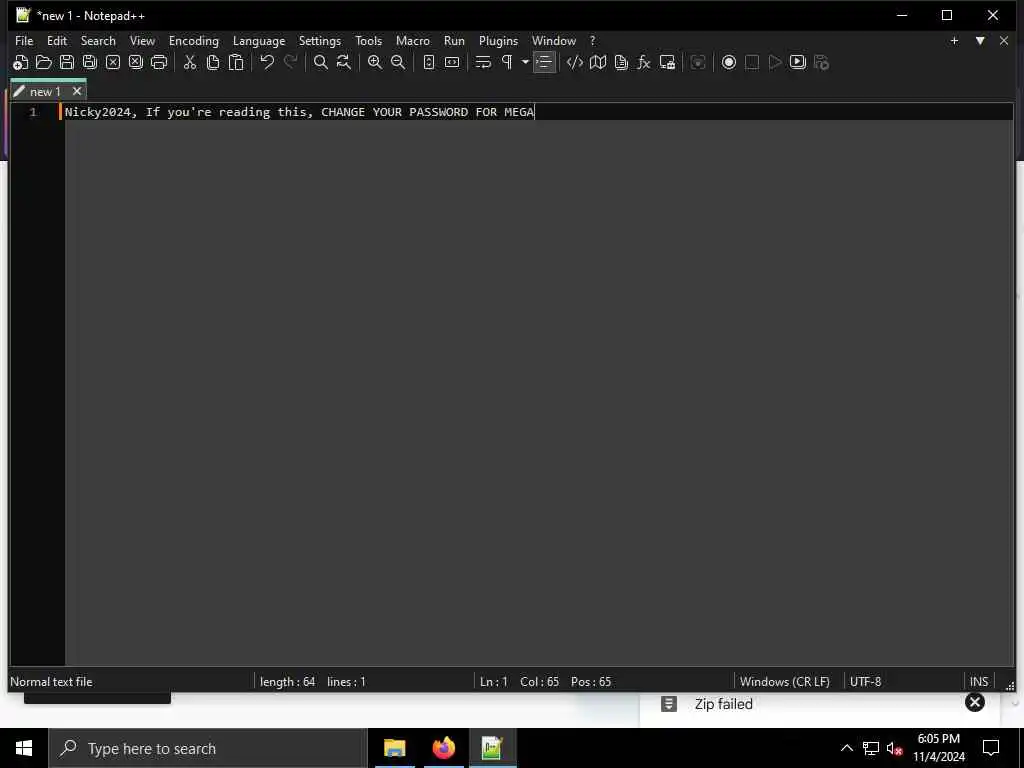Click the Close document toolbar icon
Viewport: 1024px width, 768px height.
tap(113, 63)
